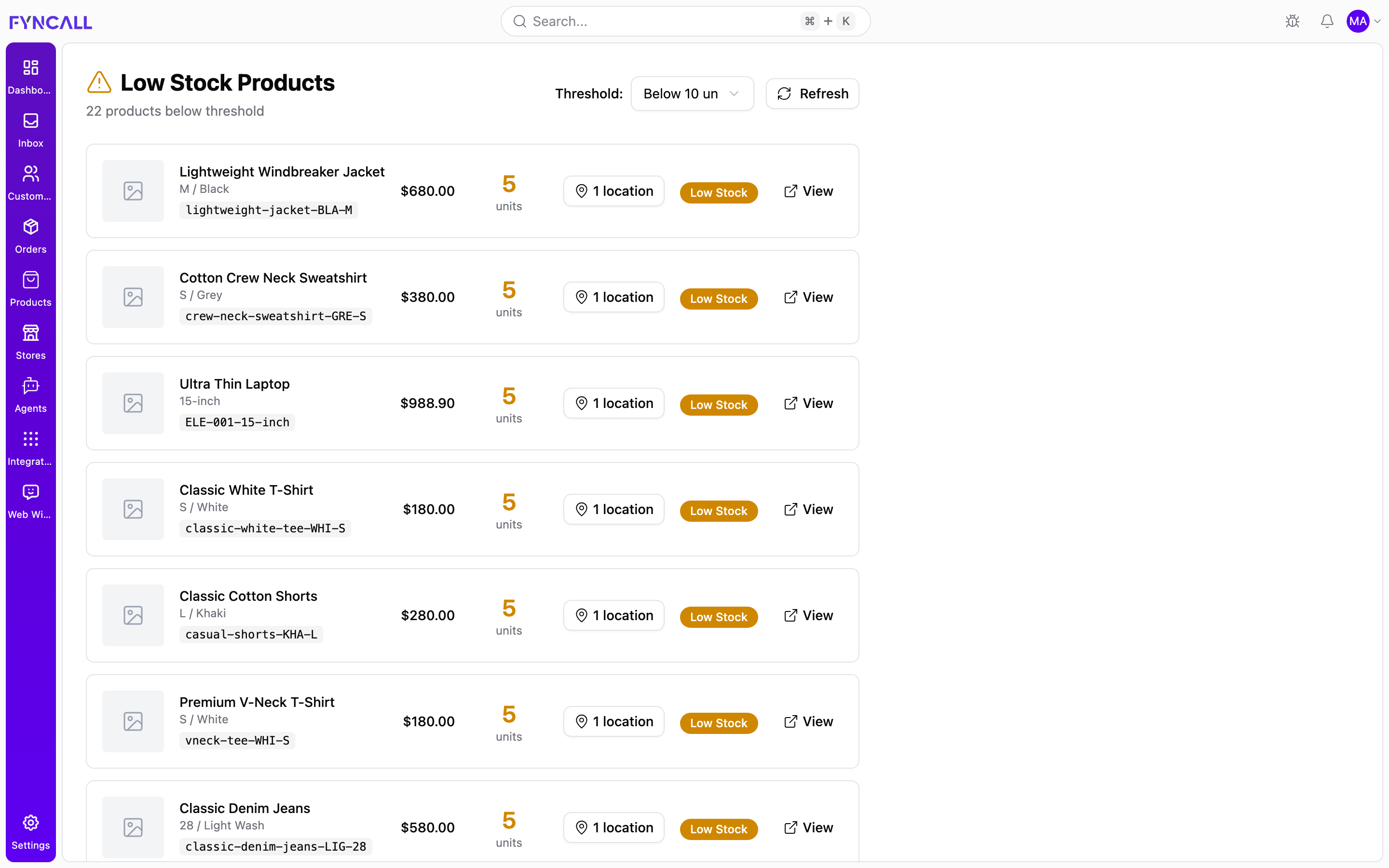This screenshot has width=1389, height=868.
Task: Click the $680.00 price
Action: coord(428,191)
